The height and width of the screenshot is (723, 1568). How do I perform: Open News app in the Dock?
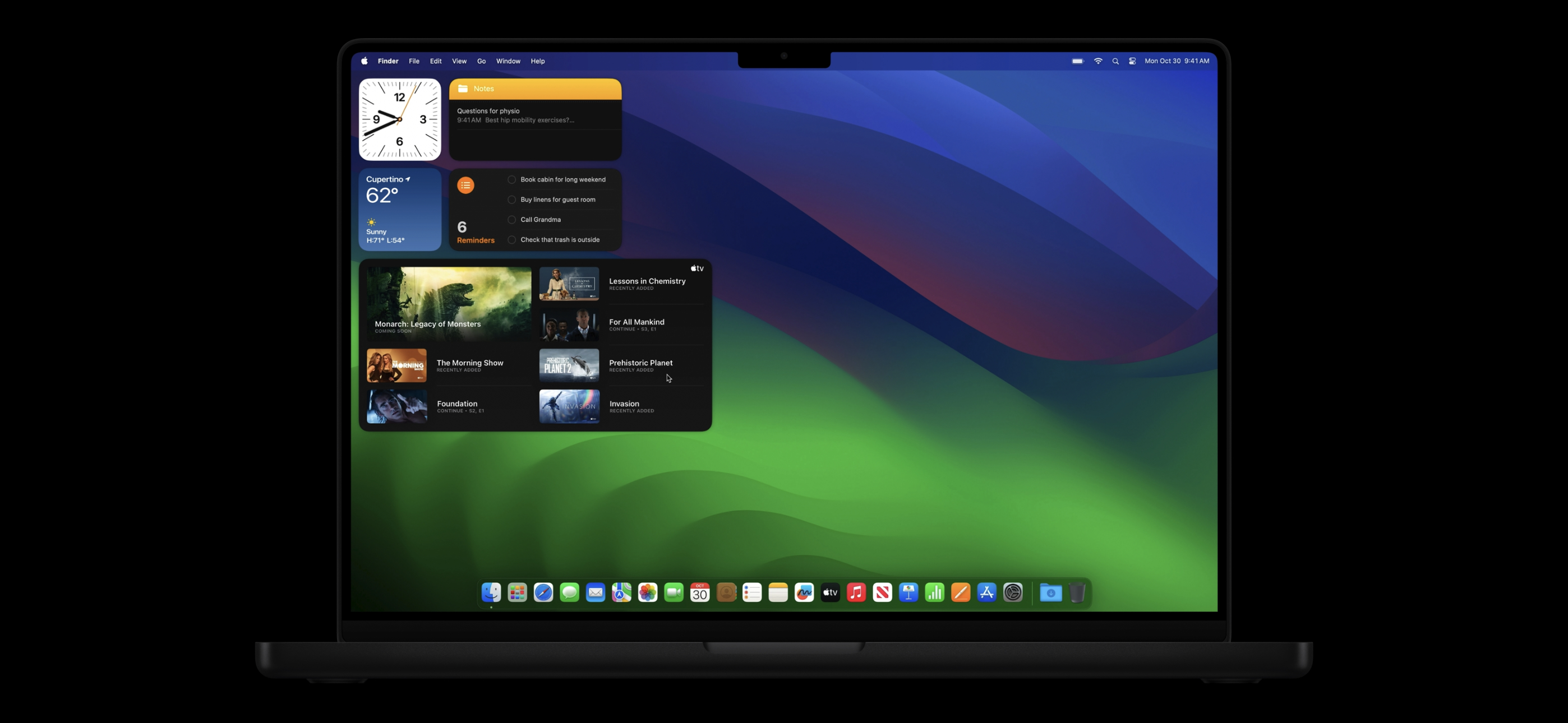tap(883, 592)
